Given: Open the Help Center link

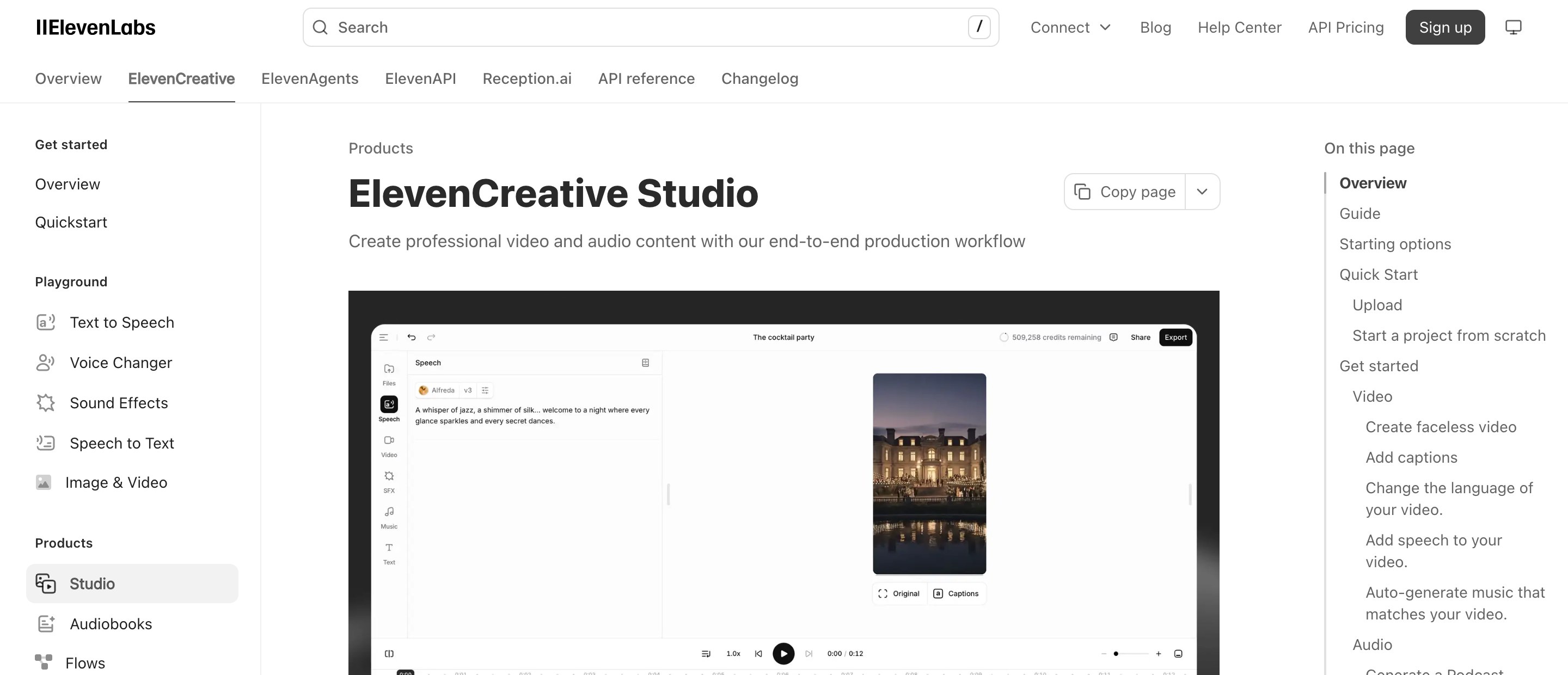Looking at the screenshot, I should [1239, 27].
